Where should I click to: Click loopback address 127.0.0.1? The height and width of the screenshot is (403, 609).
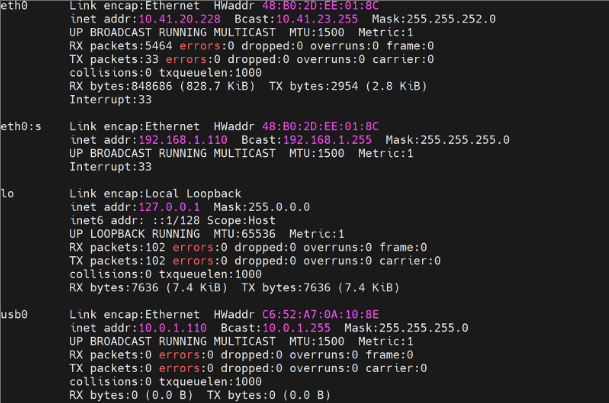(141, 206)
